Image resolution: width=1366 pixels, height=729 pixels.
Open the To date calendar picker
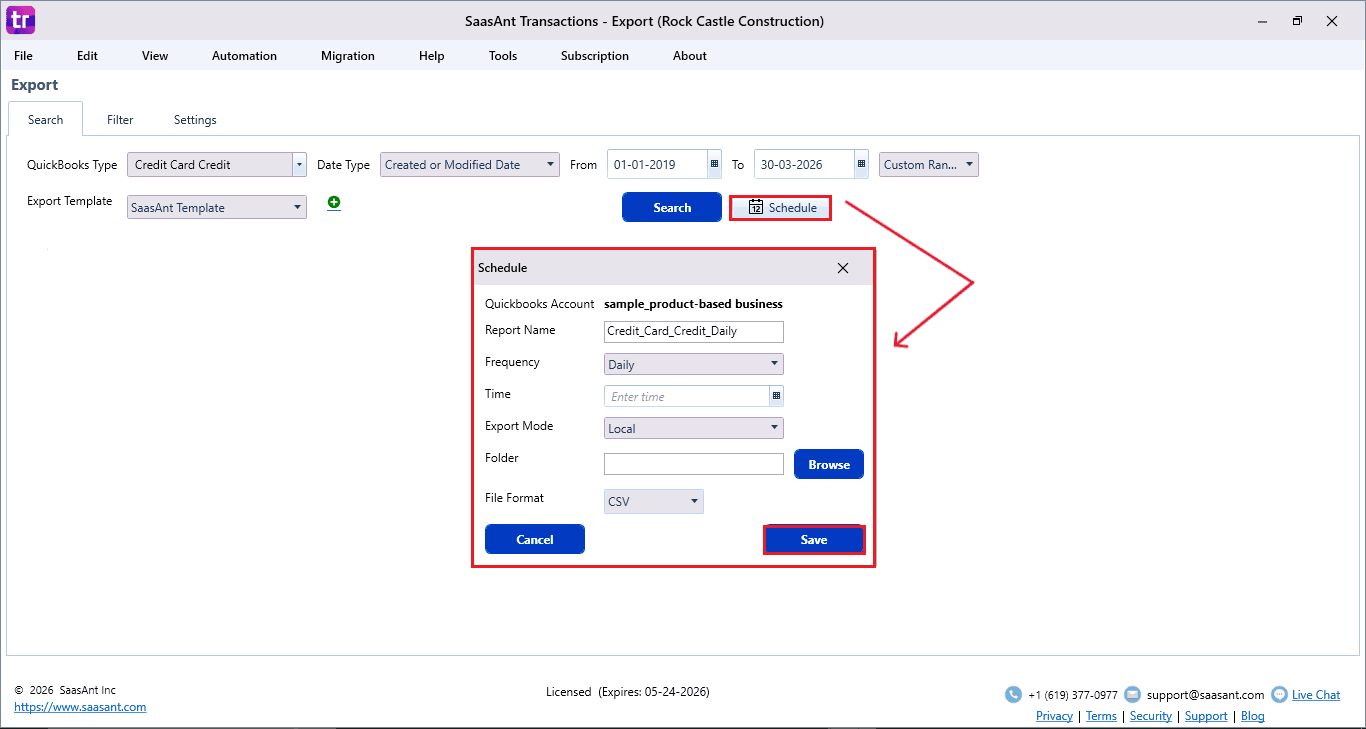(x=861, y=164)
